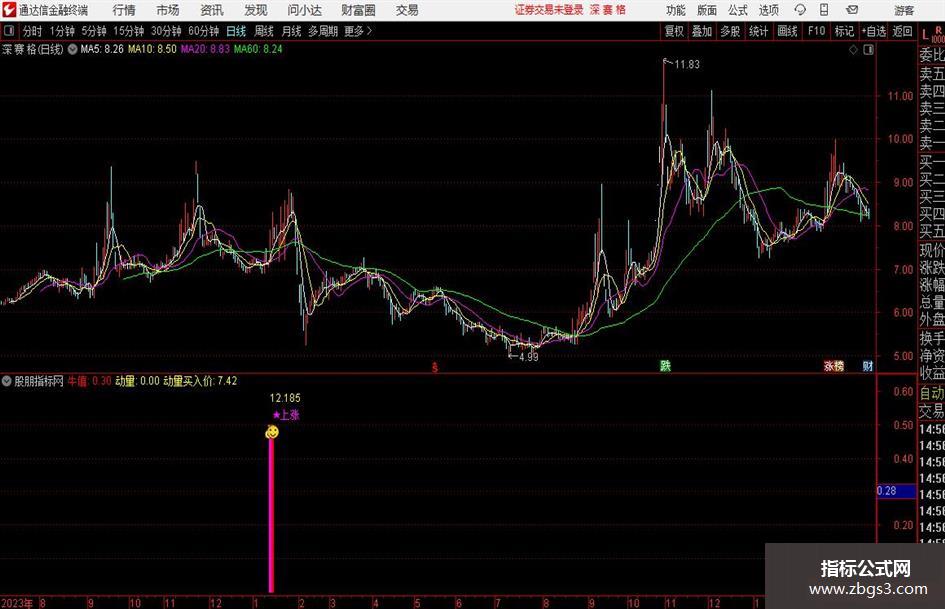Click the MA10: 8.50 indicator label
The width and height of the screenshot is (945, 609).
coord(152,49)
